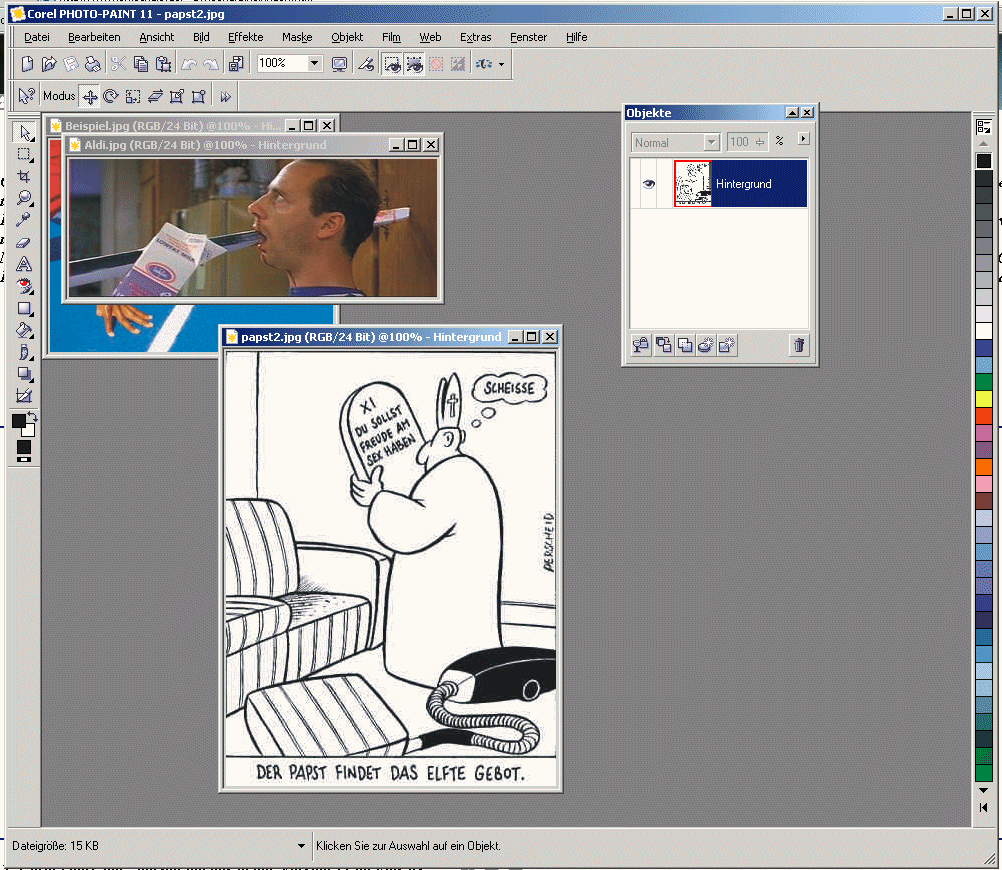Click the Copy toolbar icon

[141, 63]
